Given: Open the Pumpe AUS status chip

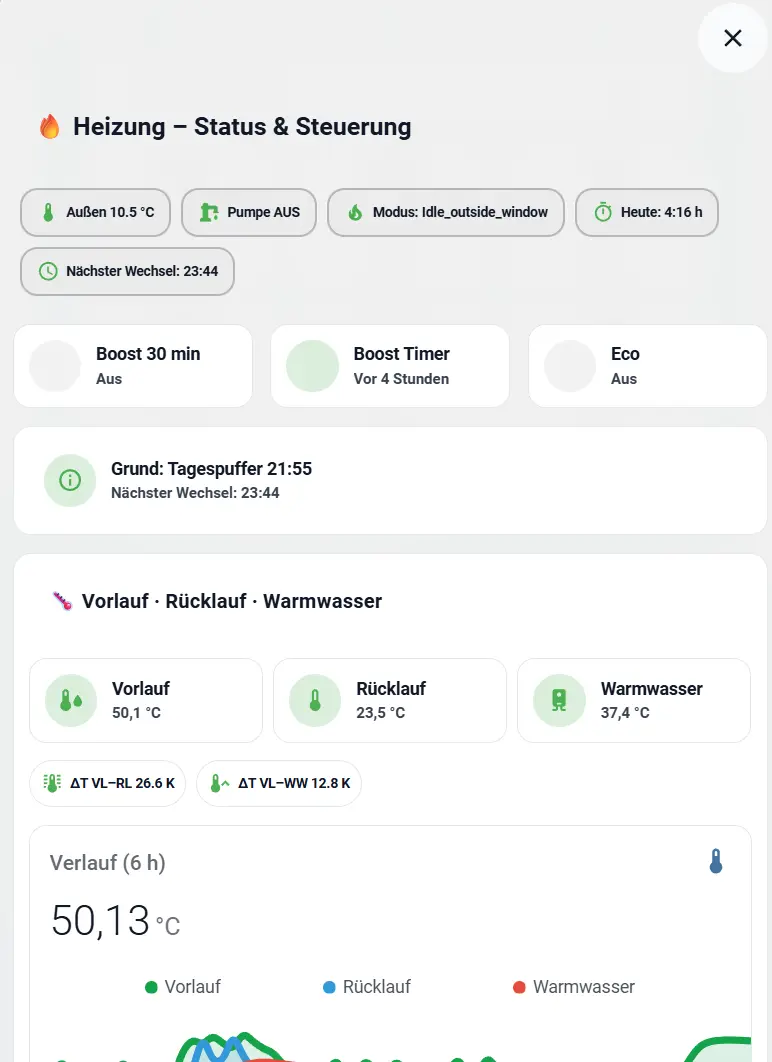Looking at the screenshot, I should tap(249, 212).
